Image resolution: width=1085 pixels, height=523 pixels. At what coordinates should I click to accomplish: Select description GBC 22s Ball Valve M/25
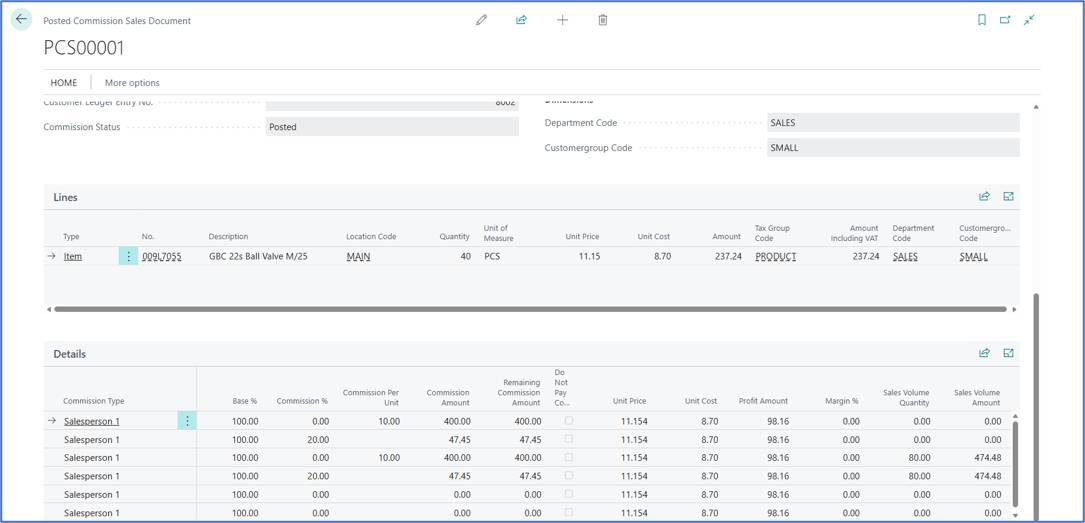click(x=258, y=256)
